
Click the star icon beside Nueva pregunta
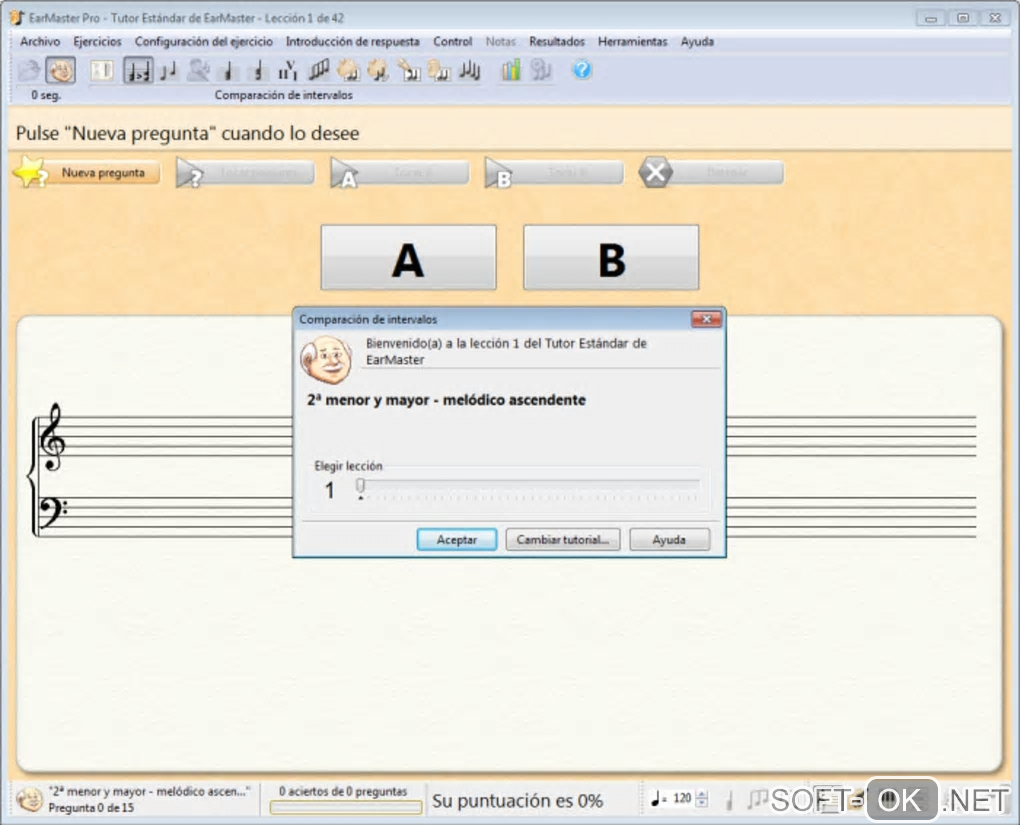[31, 172]
